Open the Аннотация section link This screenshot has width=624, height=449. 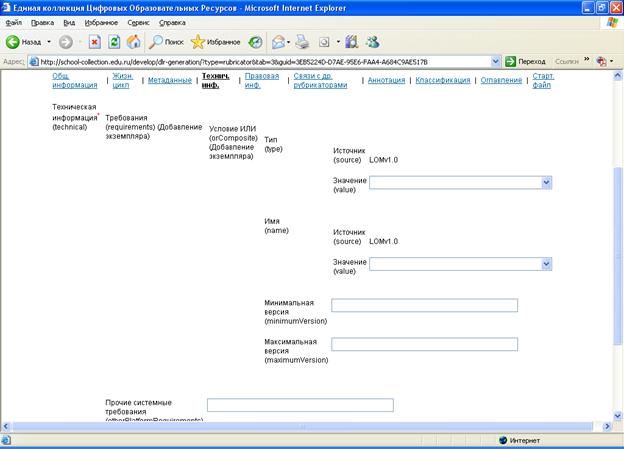coord(386,80)
